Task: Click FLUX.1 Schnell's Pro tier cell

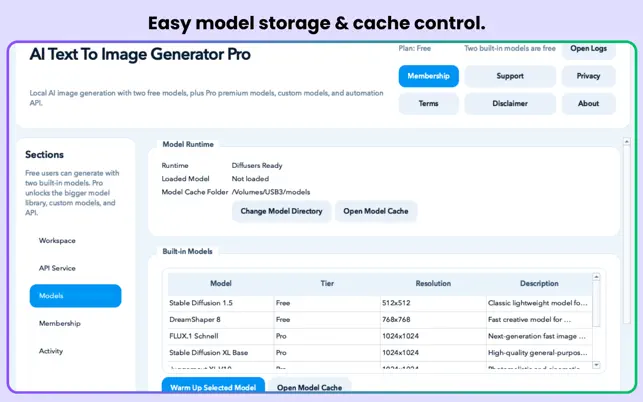Action: [327, 336]
